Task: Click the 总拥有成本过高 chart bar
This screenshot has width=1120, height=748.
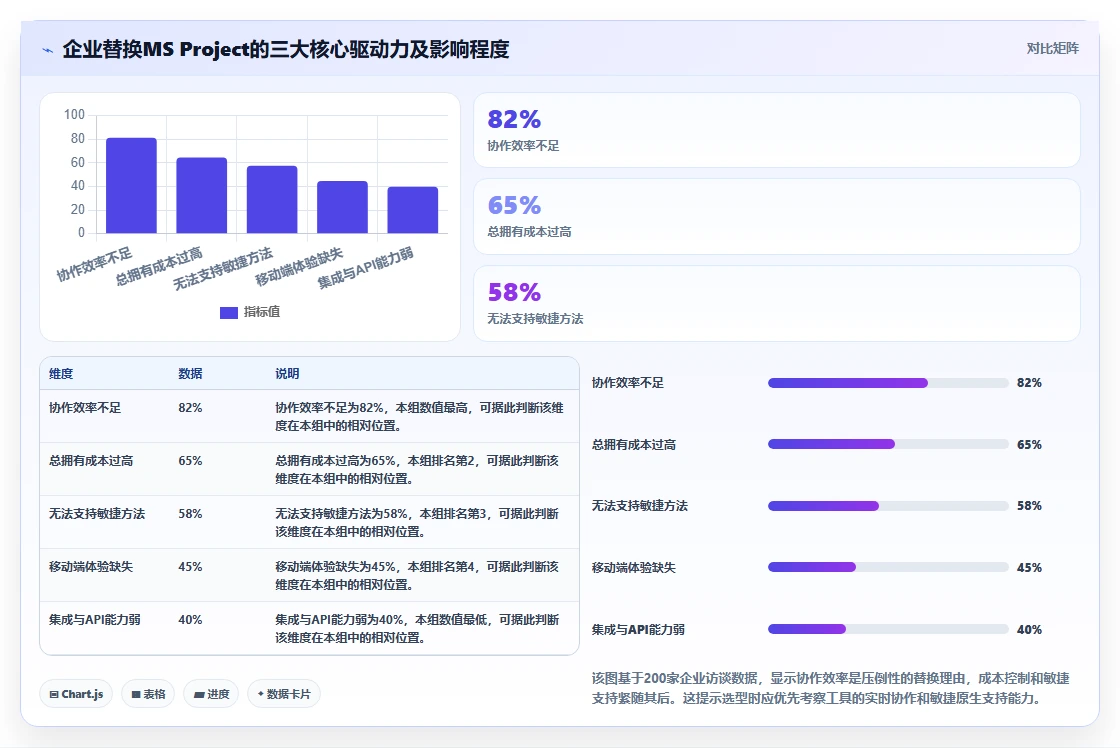Action: (201, 195)
